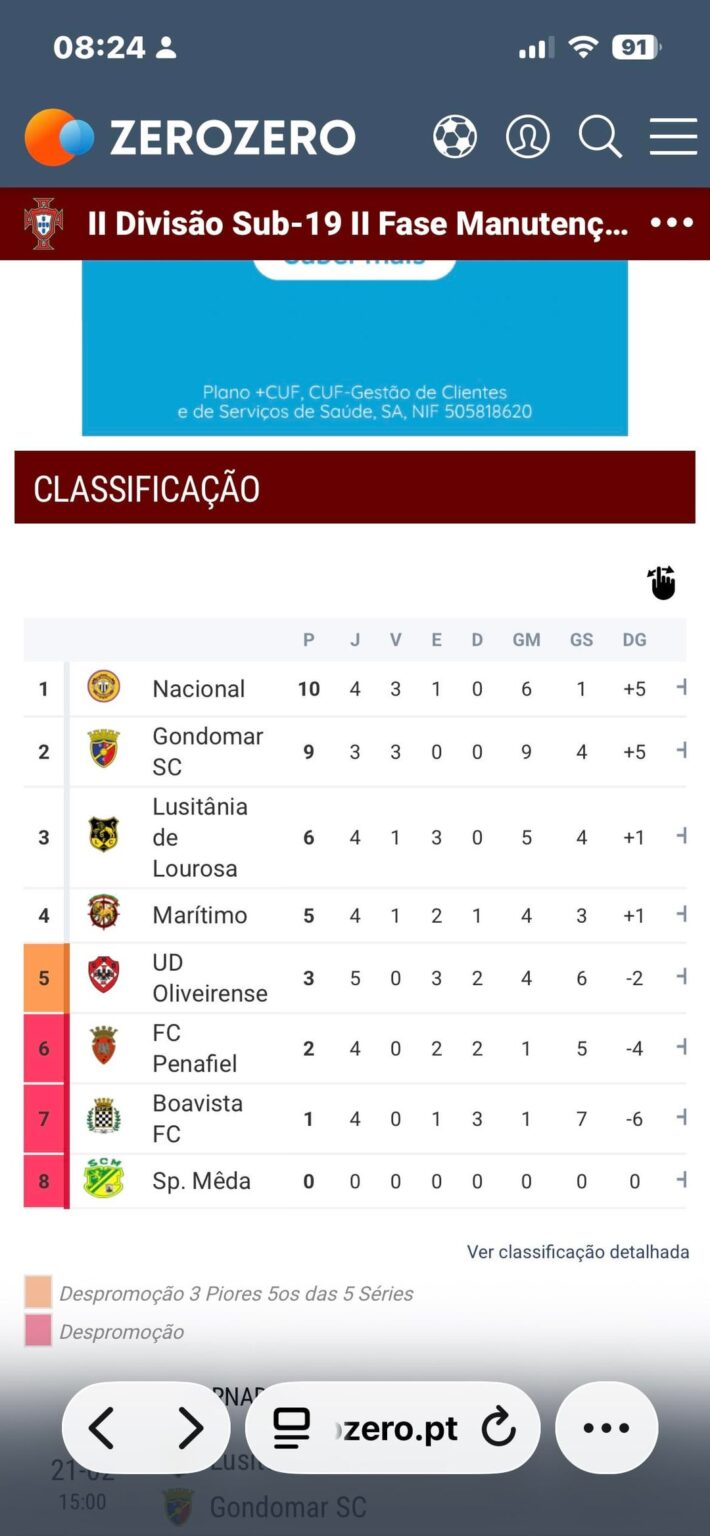Open the hamburger navigation menu

pos(672,137)
